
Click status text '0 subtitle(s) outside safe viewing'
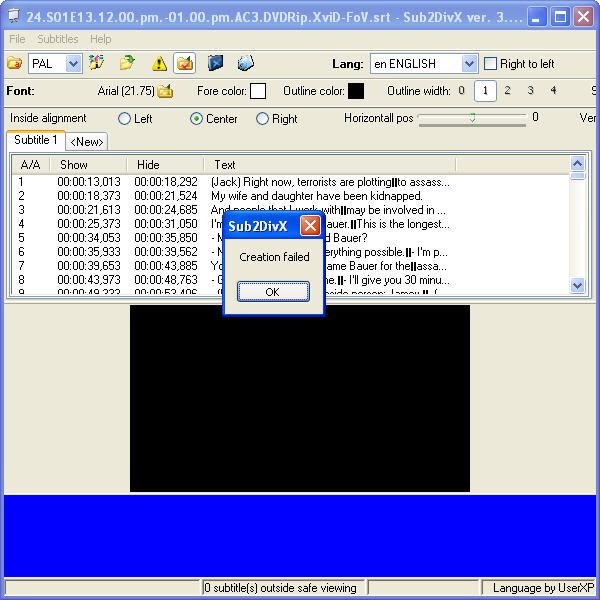(x=280, y=588)
